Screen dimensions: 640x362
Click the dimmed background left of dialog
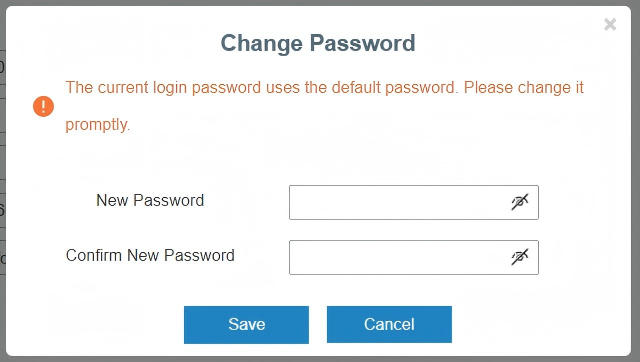[2, 181]
